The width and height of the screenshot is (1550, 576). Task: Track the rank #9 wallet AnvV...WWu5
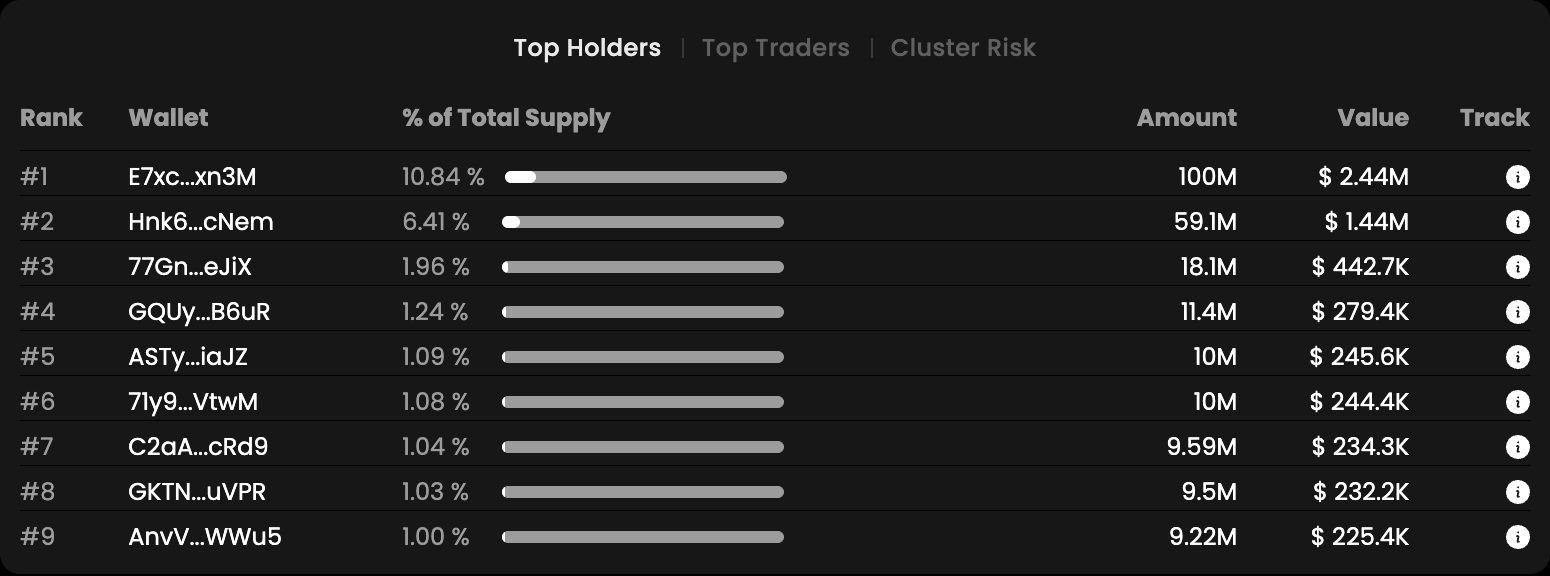[x=1517, y=537]
